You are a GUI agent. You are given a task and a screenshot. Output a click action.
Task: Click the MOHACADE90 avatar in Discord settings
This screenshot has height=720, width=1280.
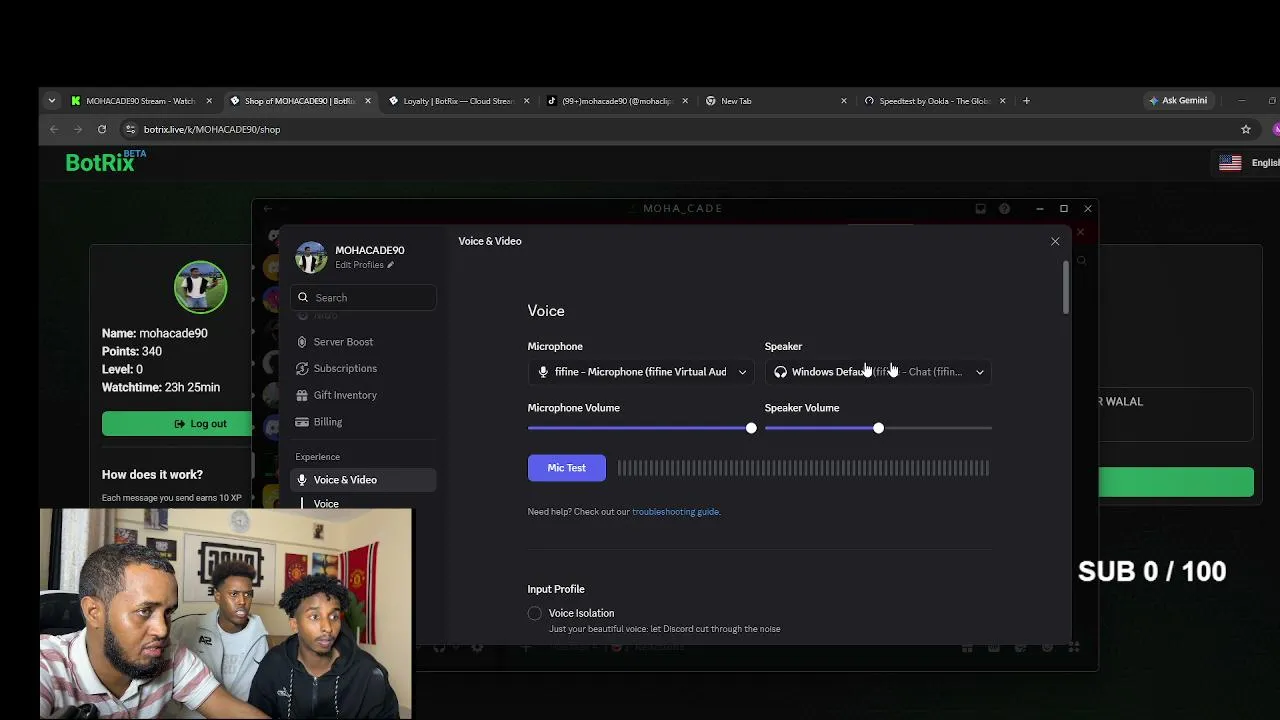coord(311,257)
